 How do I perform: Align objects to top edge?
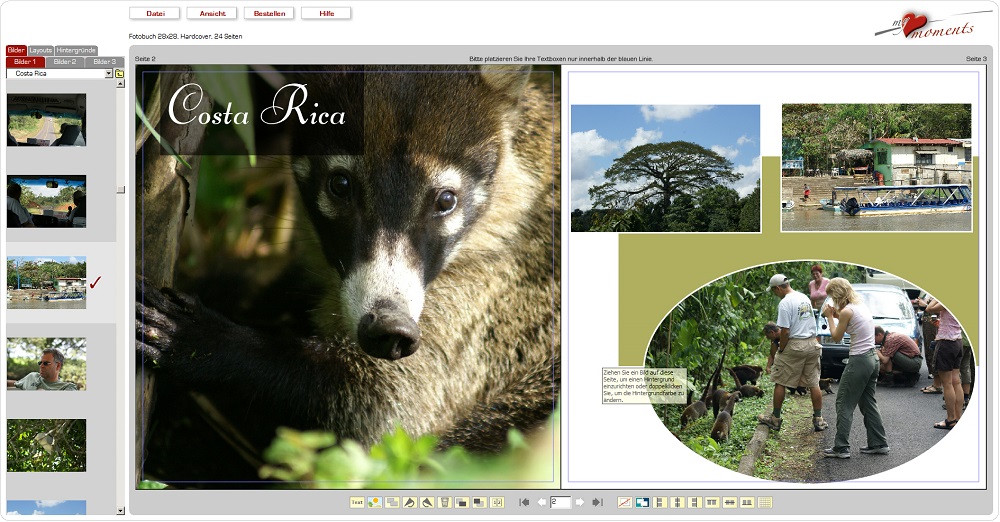[712, 503]
